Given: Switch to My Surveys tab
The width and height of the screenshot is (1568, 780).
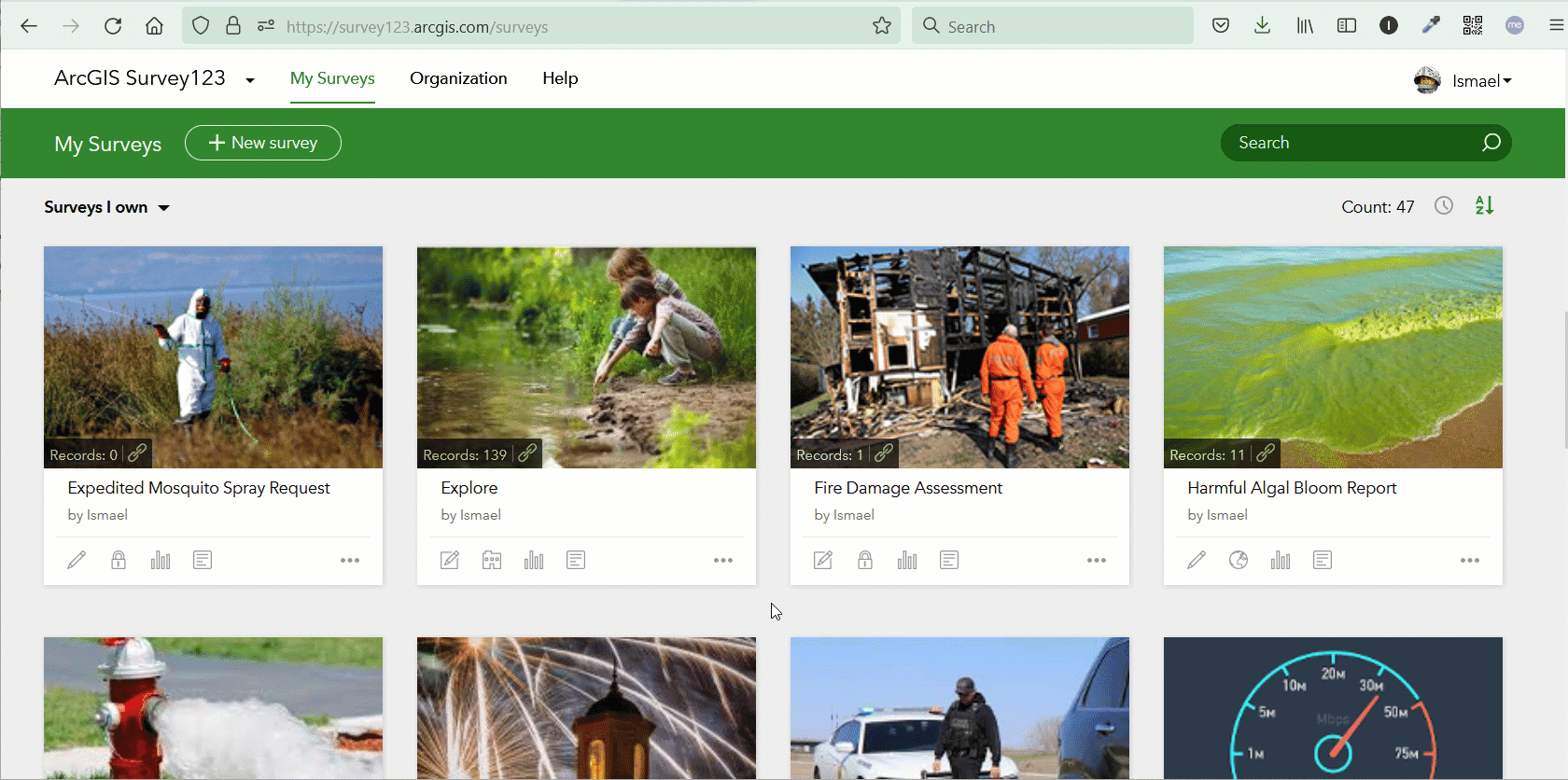Looking at the screenshot, I should pyautogui.click(x=332, y=78).
